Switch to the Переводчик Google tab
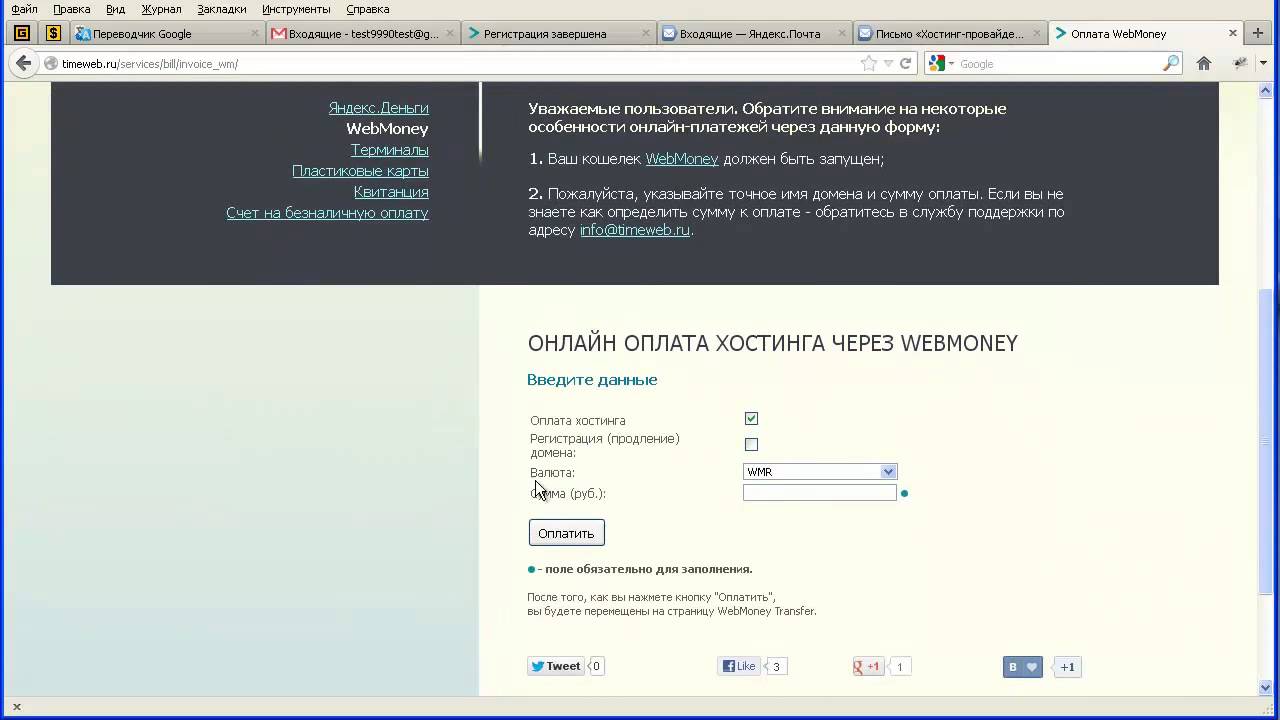The image size is (1280, 720). (x=168, y=33)
